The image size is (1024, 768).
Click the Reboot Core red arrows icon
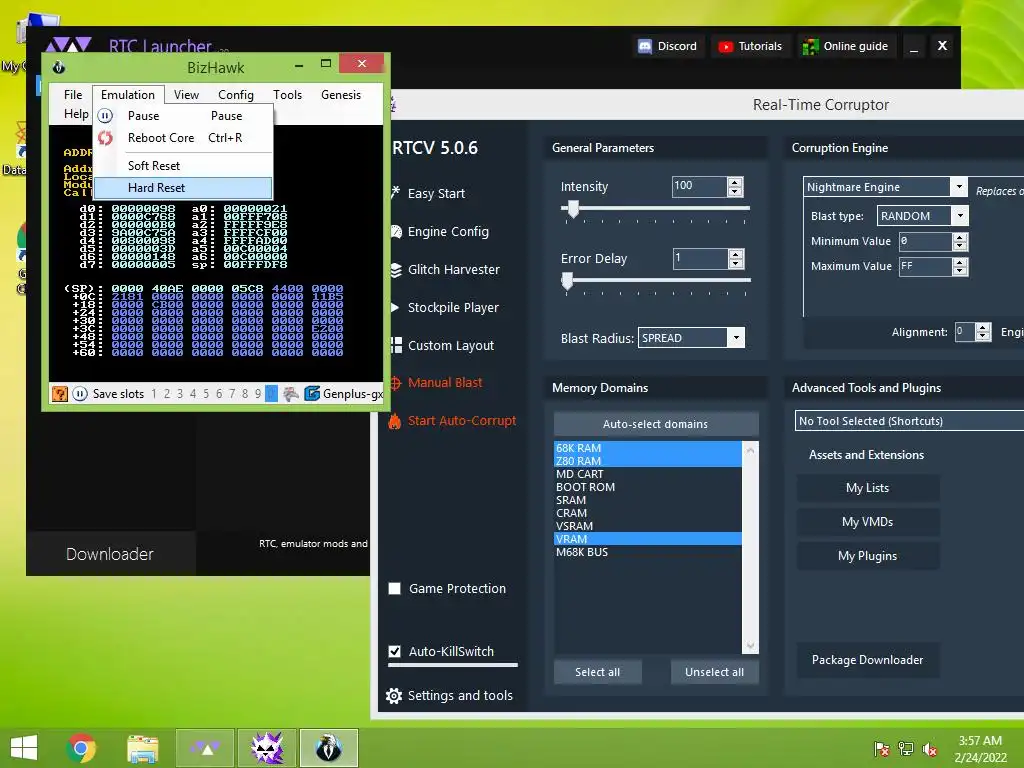coord(105,138)
